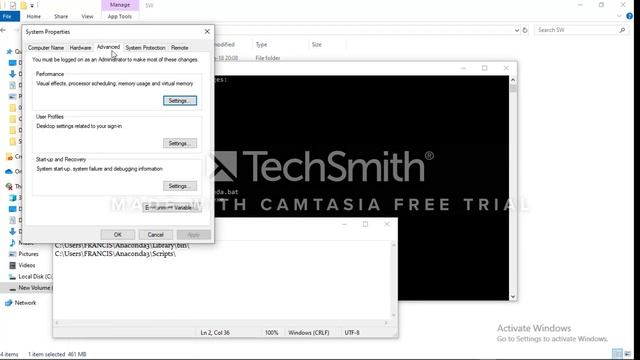Viewport: 640px width, 360px height.
Task: Click UTF-8 encoding in Notepad status bar
Action: [352, 333]
